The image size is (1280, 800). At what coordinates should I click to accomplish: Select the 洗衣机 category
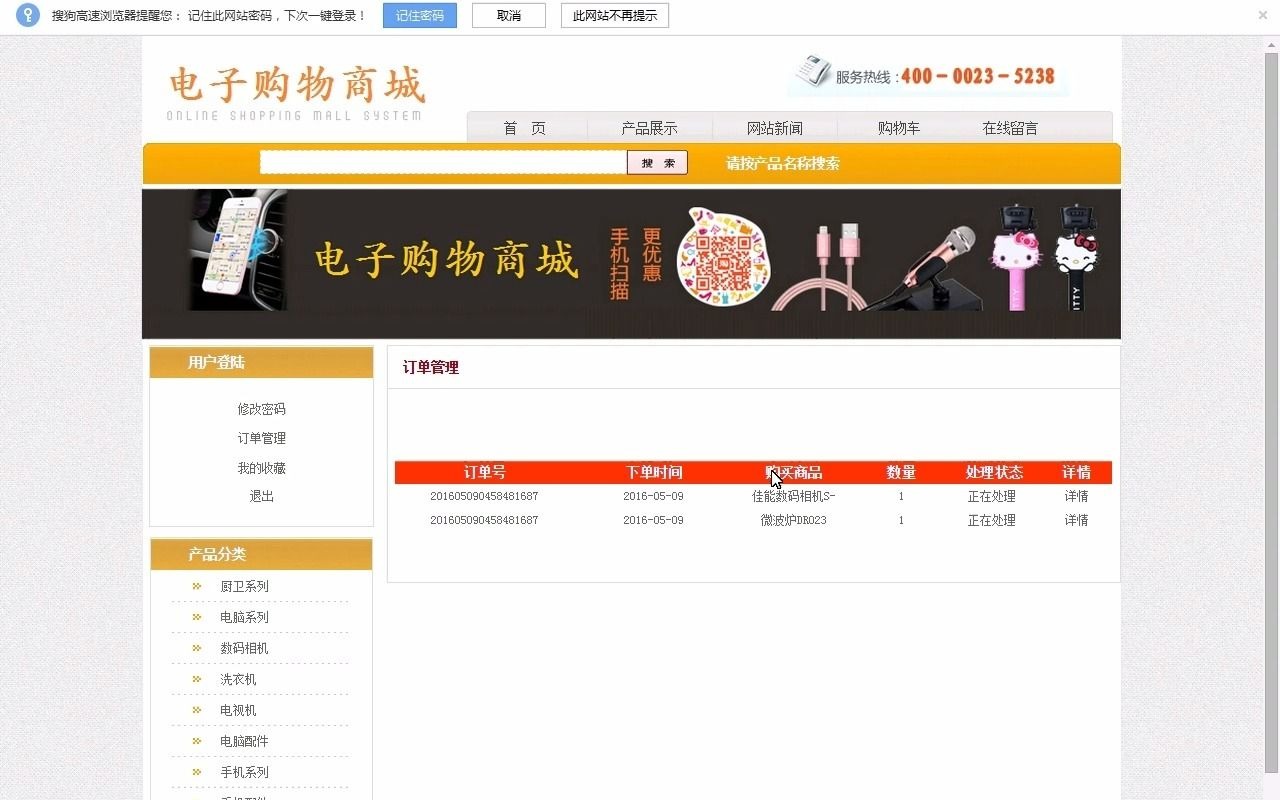pos(238,679)
